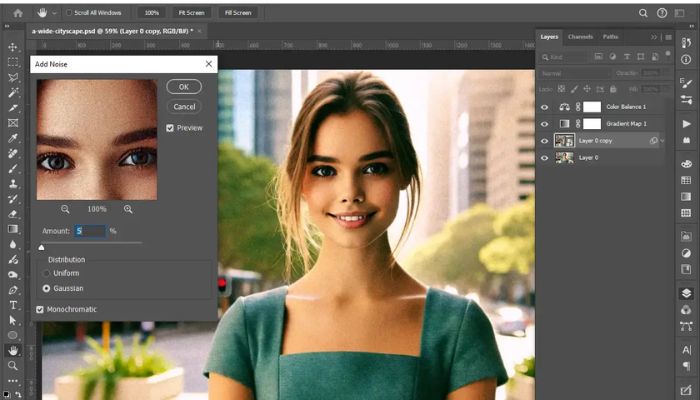
Task: Click the foreground/background color swatch
Action: pyautogui.click(x=6, y=394)
